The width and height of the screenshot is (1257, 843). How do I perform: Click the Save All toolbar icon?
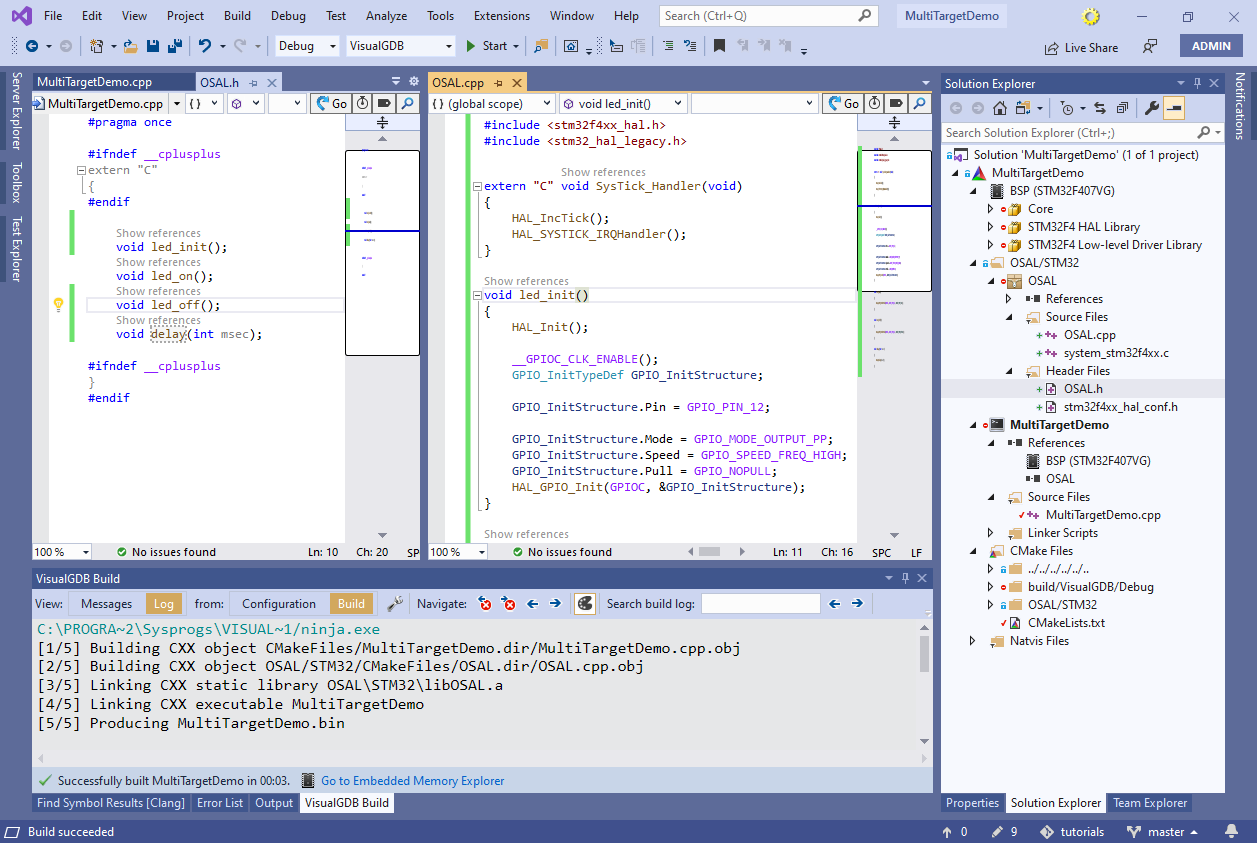coord(174,46)
